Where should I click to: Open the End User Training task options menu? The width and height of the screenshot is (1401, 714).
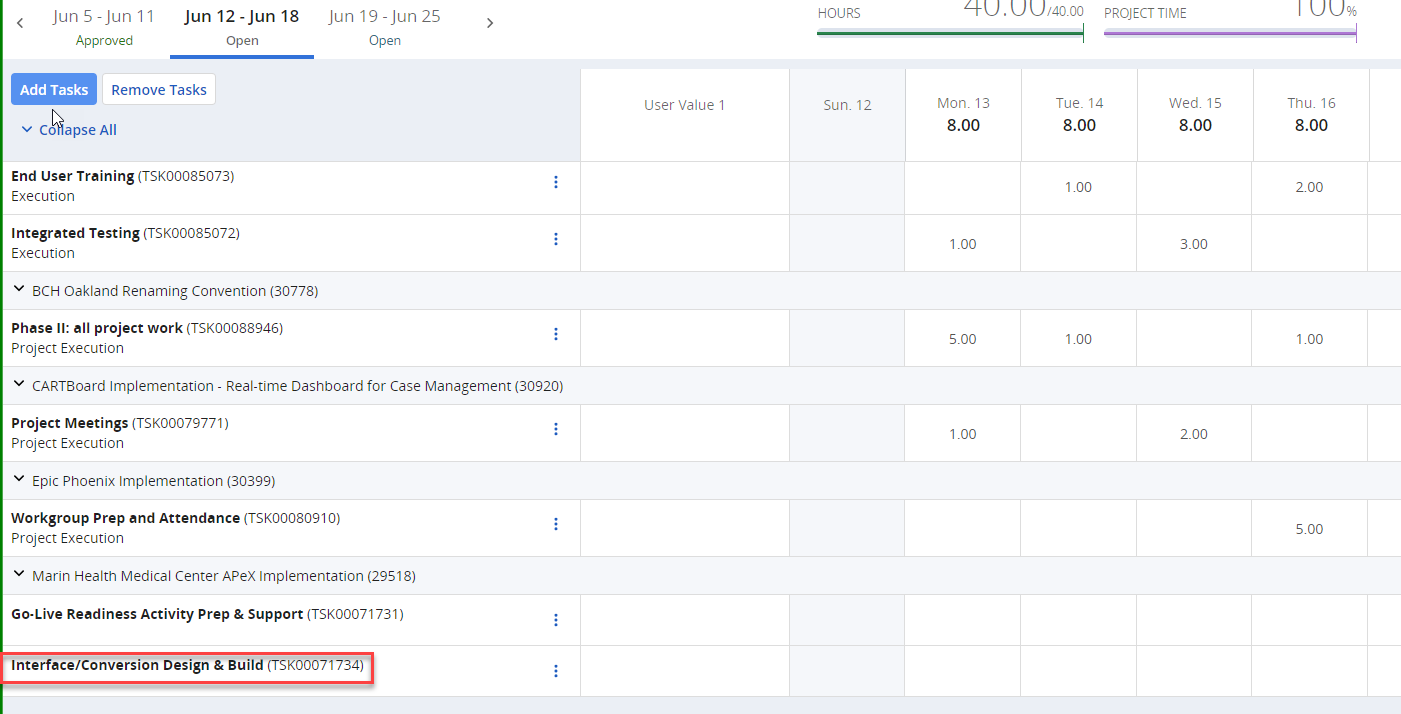tap(556, 182)
